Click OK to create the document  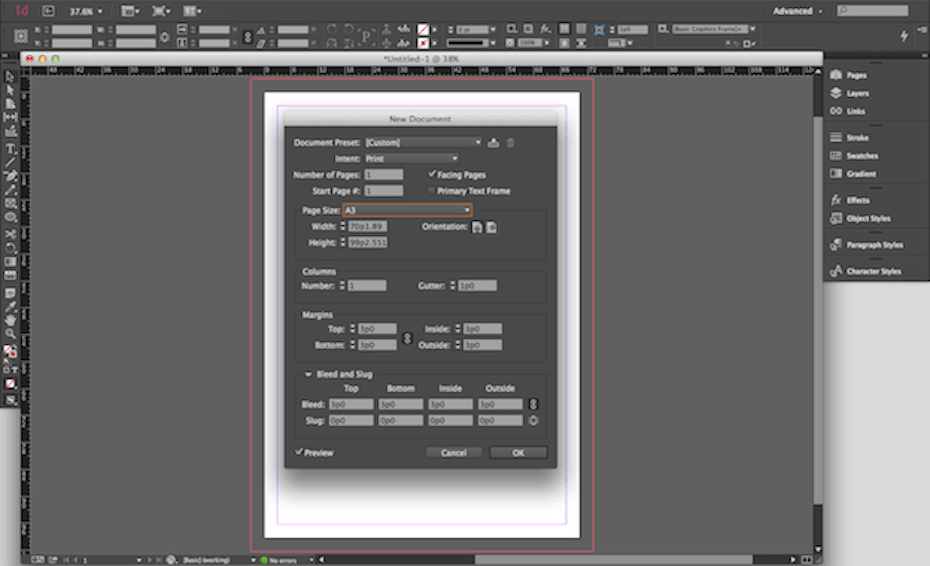pyautogui.click(x=518, y=453)
